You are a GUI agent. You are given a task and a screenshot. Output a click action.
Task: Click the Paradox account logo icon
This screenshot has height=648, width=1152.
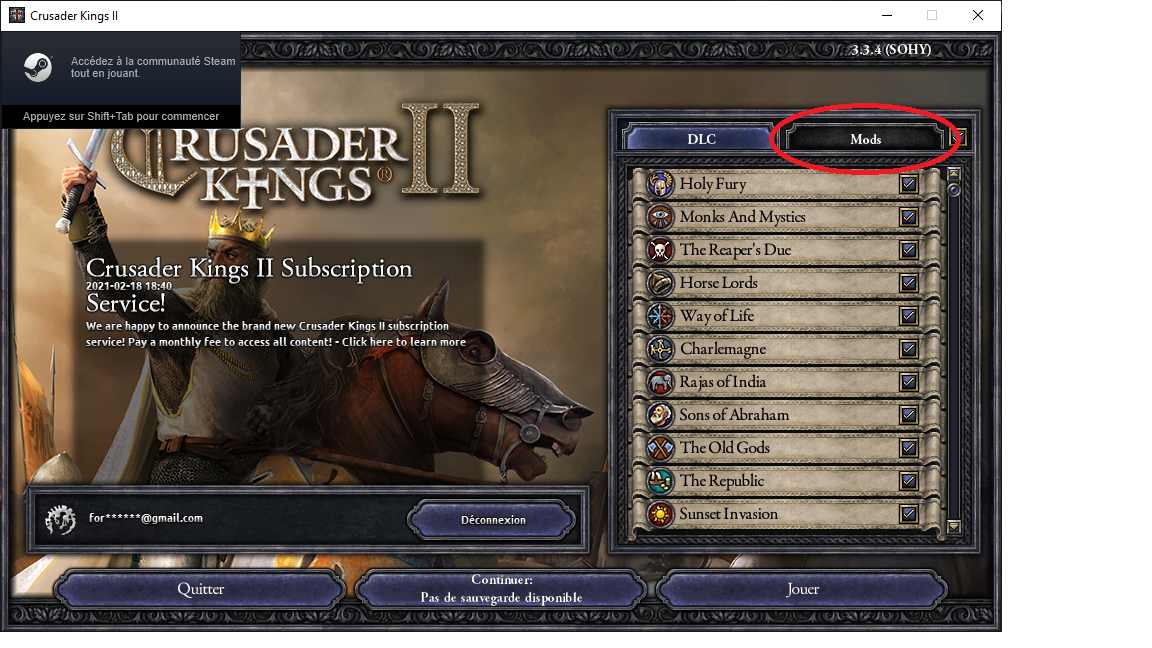(60, 519)
